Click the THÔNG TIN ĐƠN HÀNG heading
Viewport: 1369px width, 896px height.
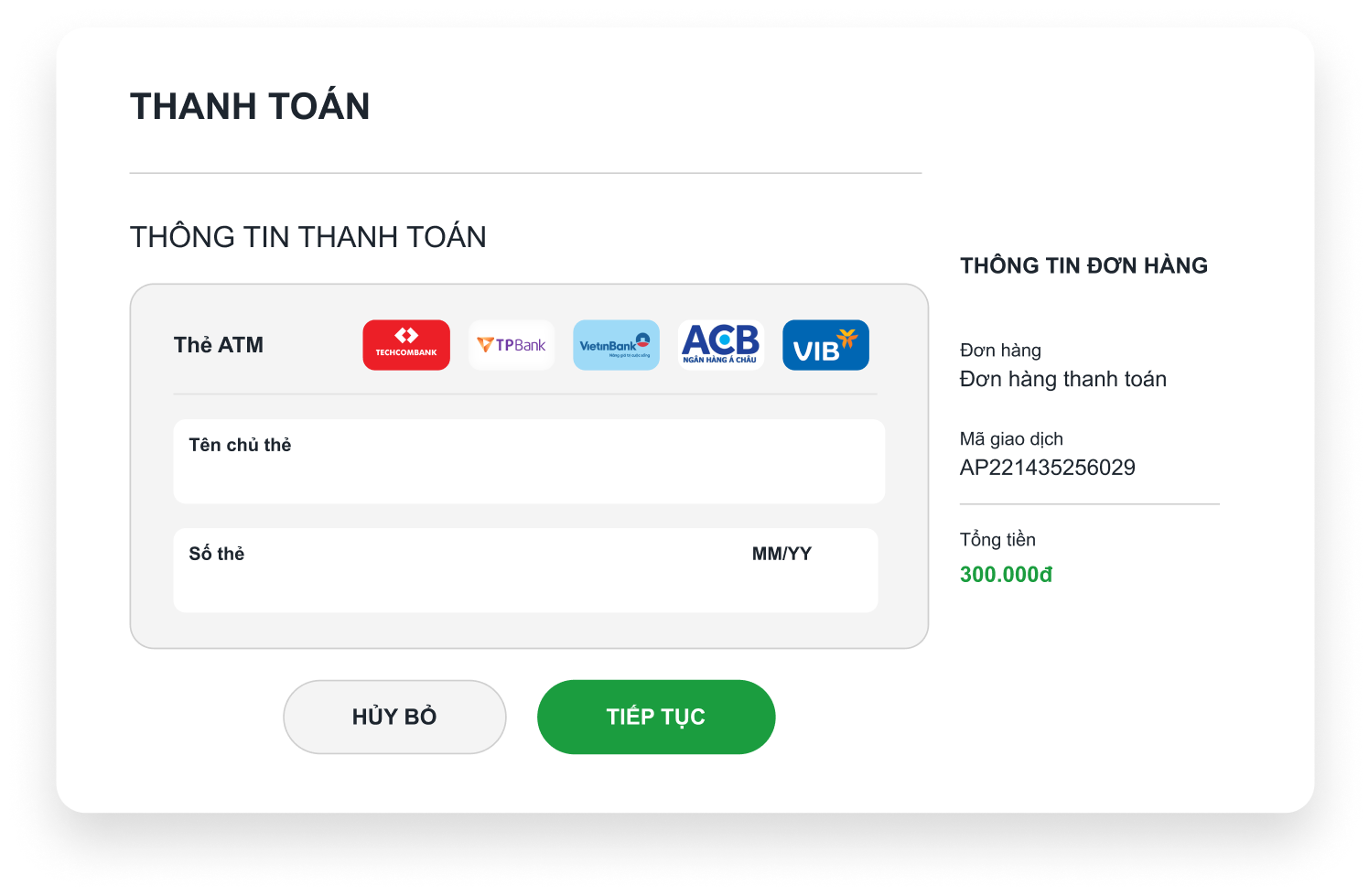[x=1083, y=265]
